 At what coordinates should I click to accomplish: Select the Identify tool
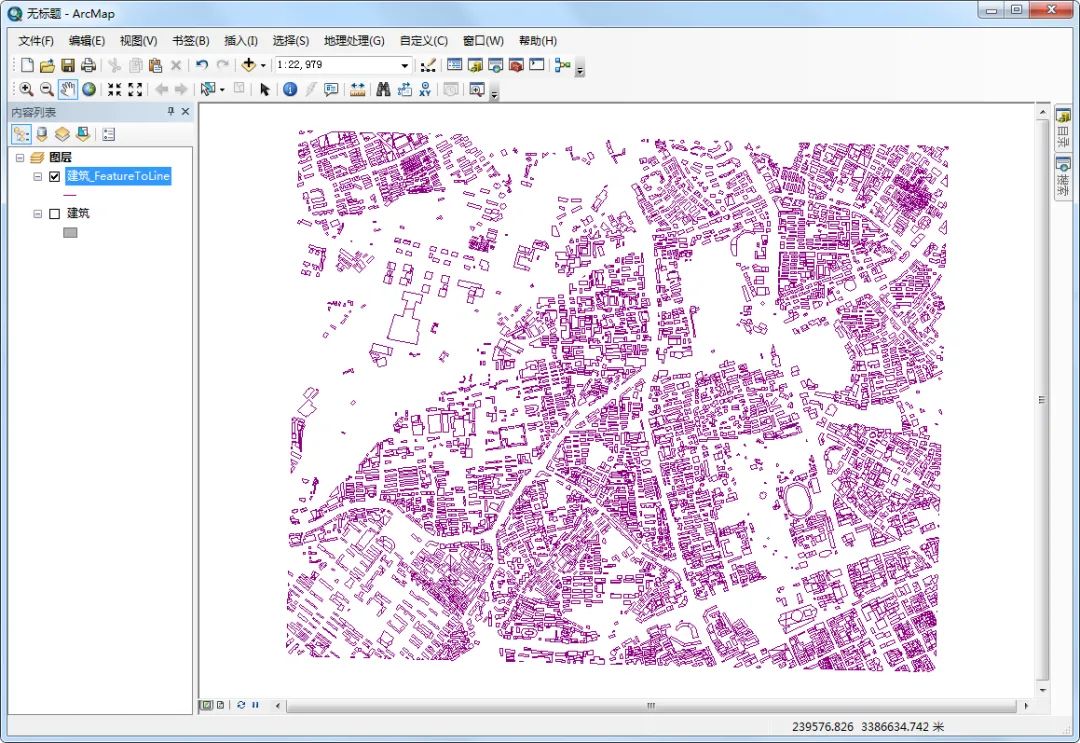[290, 90]
